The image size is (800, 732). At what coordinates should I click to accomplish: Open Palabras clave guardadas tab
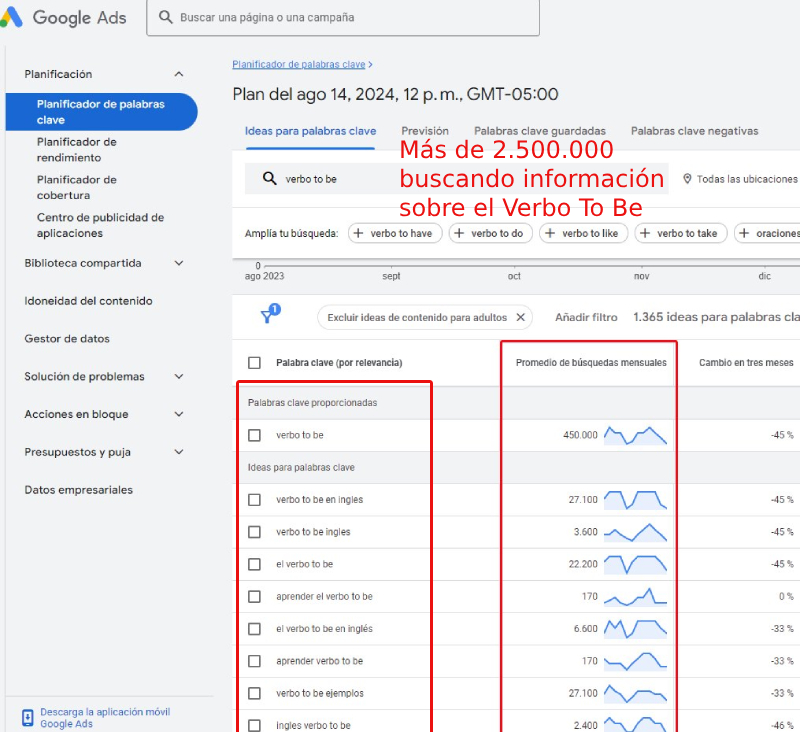pos(540,131)
